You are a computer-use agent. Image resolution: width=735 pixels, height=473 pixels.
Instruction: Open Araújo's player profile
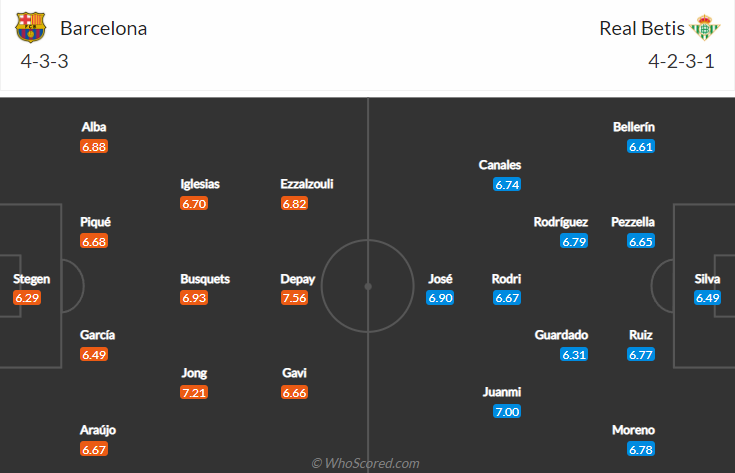tap(98, 430)
